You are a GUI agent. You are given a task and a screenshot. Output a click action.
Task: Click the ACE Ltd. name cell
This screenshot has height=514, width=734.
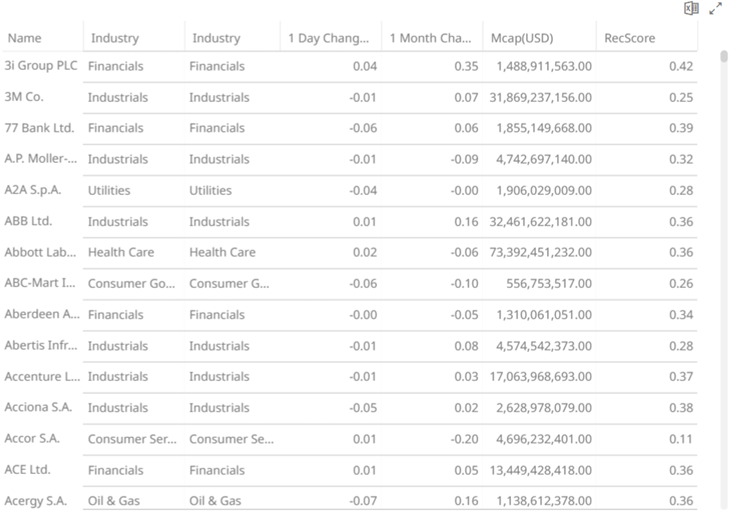click(x=27, y=469)
